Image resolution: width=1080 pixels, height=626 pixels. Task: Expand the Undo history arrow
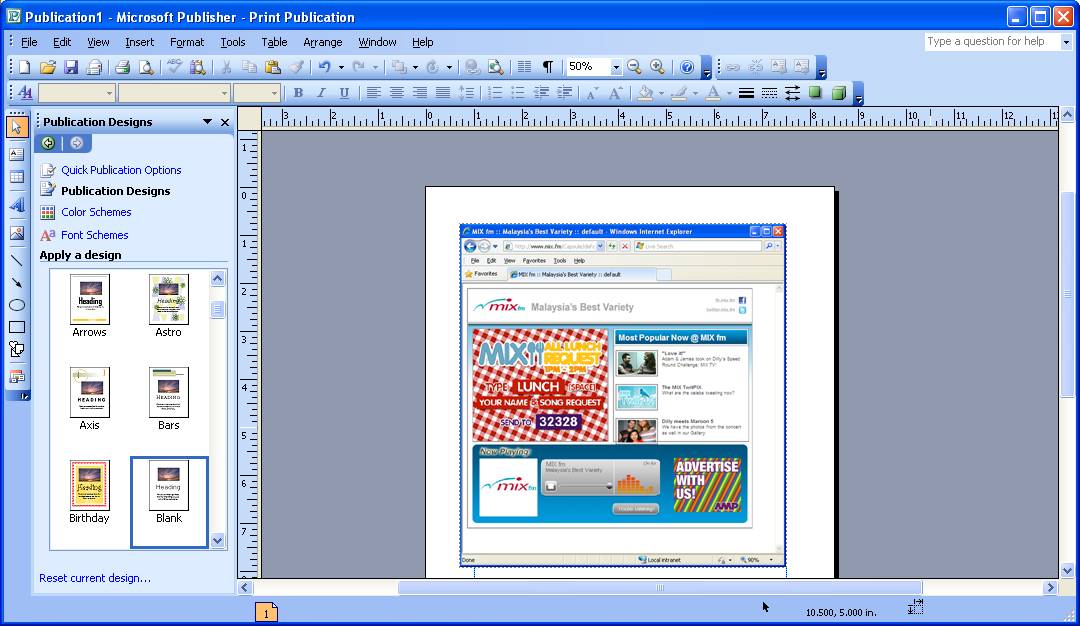[x=341, y=67]
